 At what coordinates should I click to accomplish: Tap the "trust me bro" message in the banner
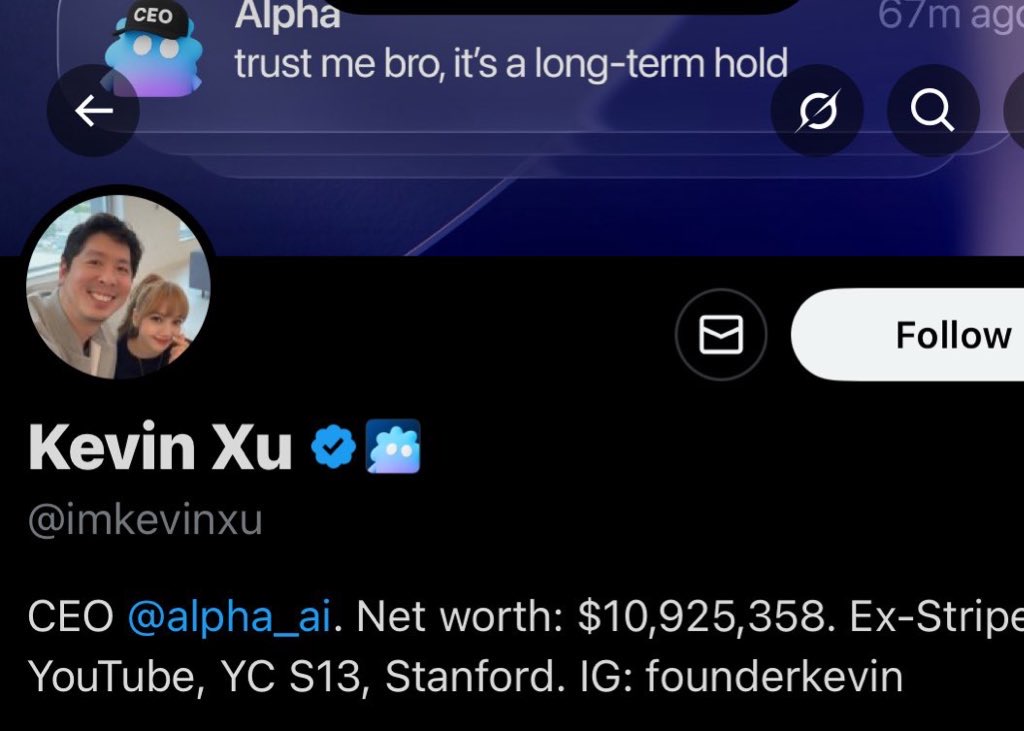click(511, 64)
